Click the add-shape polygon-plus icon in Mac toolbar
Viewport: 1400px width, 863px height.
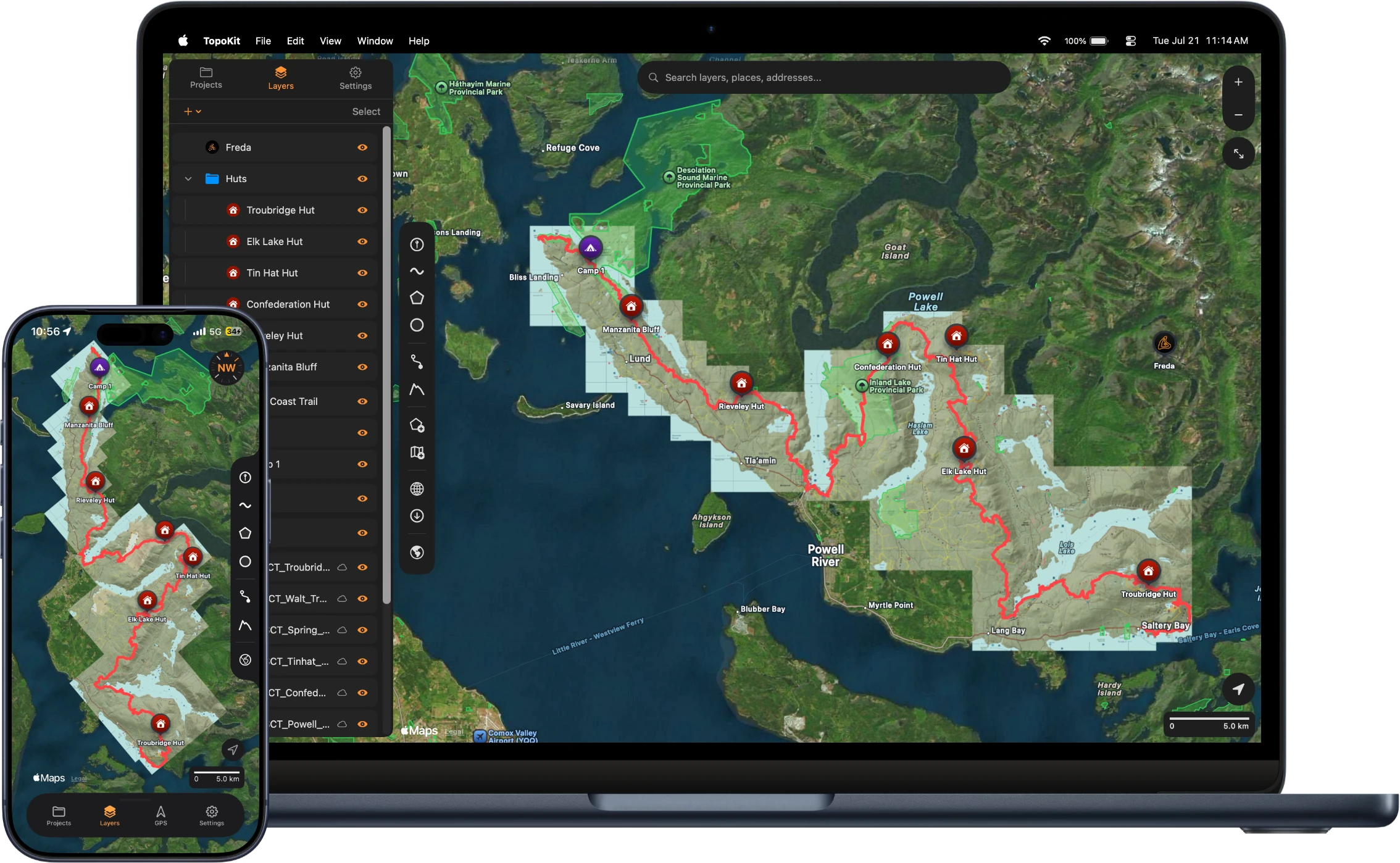point(417,425)
